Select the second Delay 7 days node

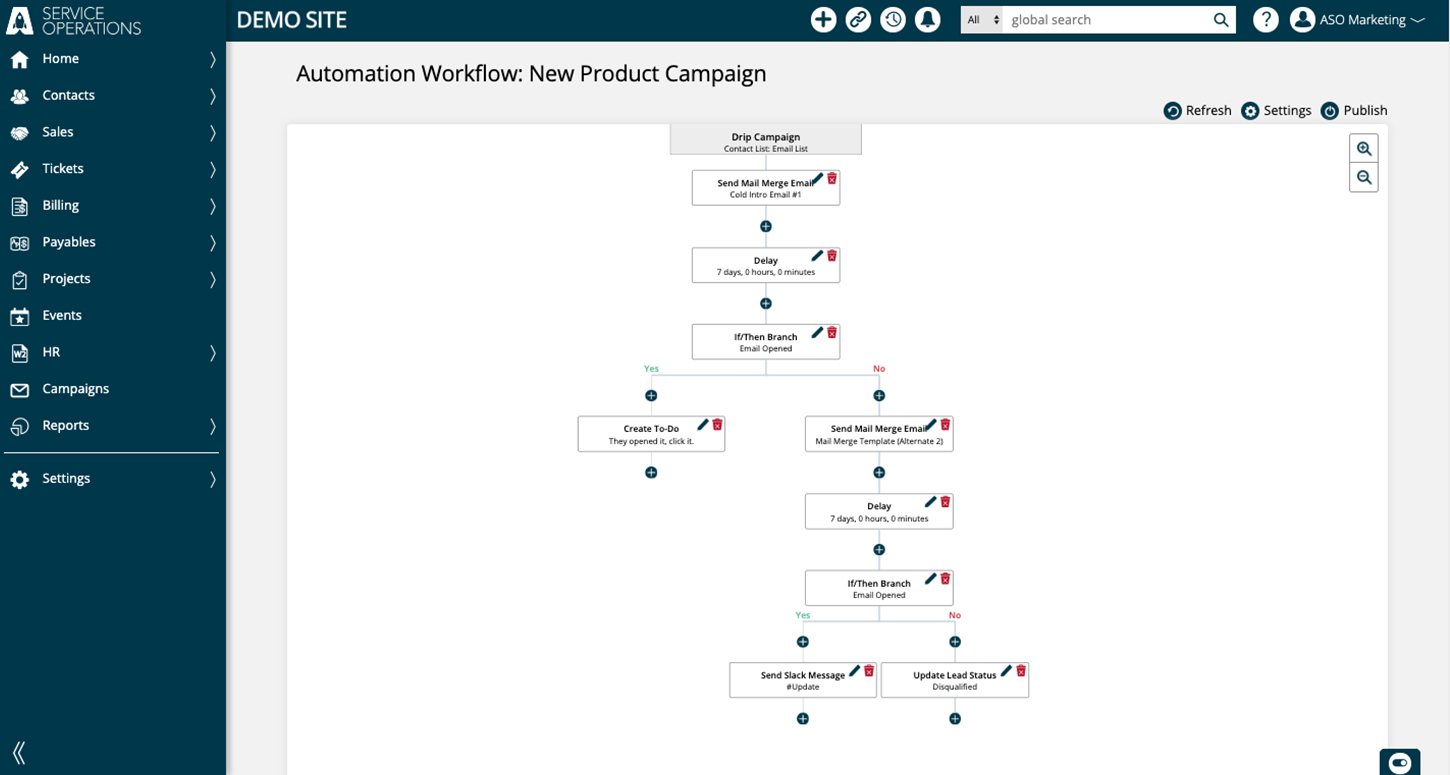click(879, 511)
